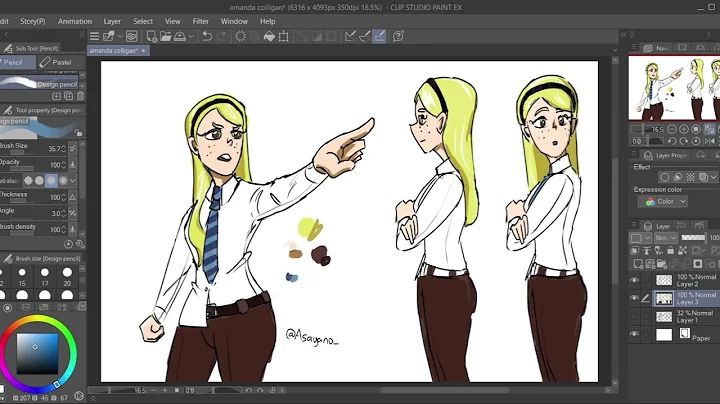The width and height of the screenshot is (720, 404).
Task: Open the Window menu
Action: 234,21
